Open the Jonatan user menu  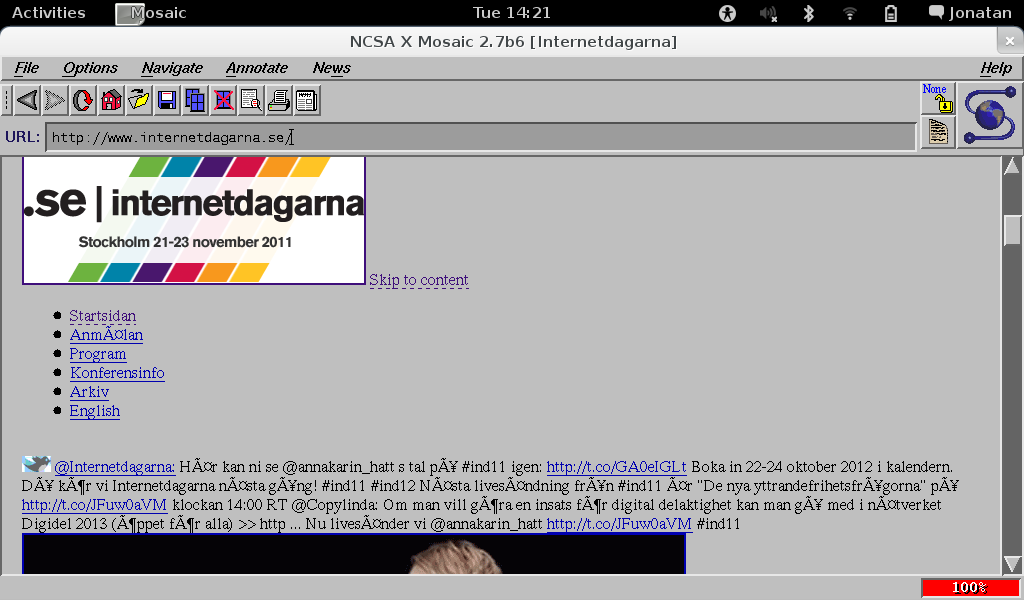point(970,13)
